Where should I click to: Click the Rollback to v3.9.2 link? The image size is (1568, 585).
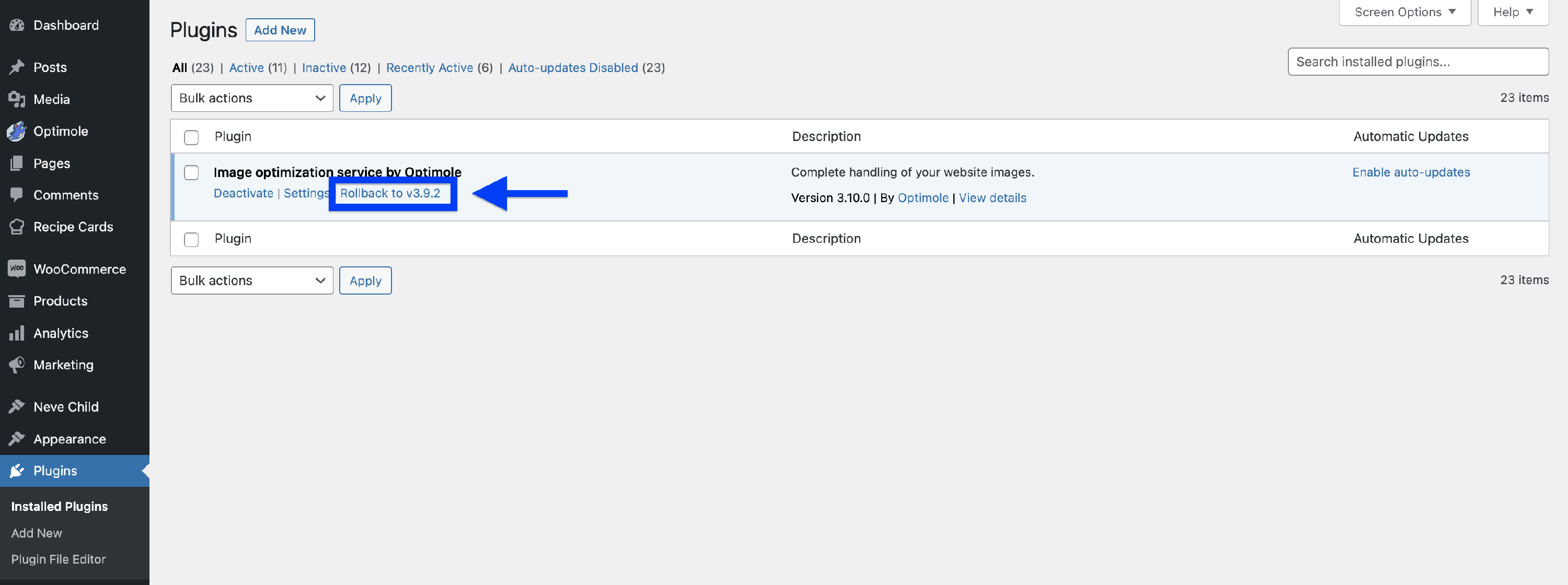[389, 193]
